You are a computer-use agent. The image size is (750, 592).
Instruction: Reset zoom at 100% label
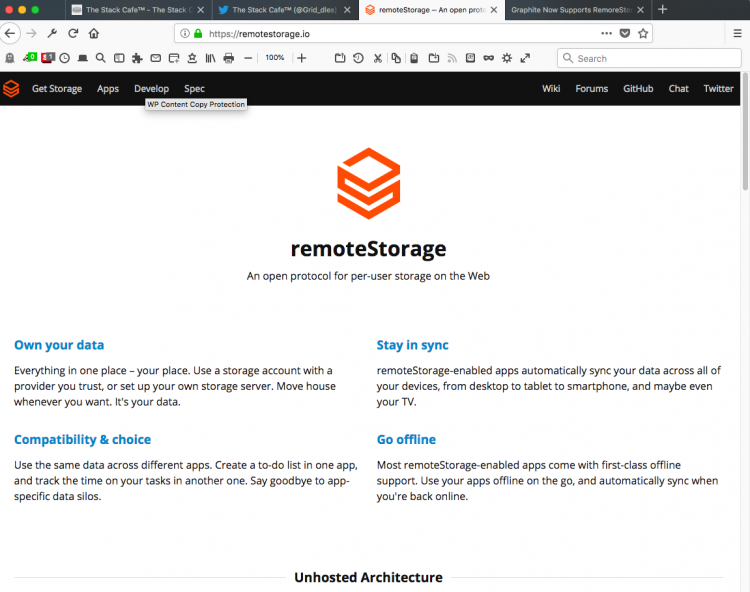[x=275, y=58]
